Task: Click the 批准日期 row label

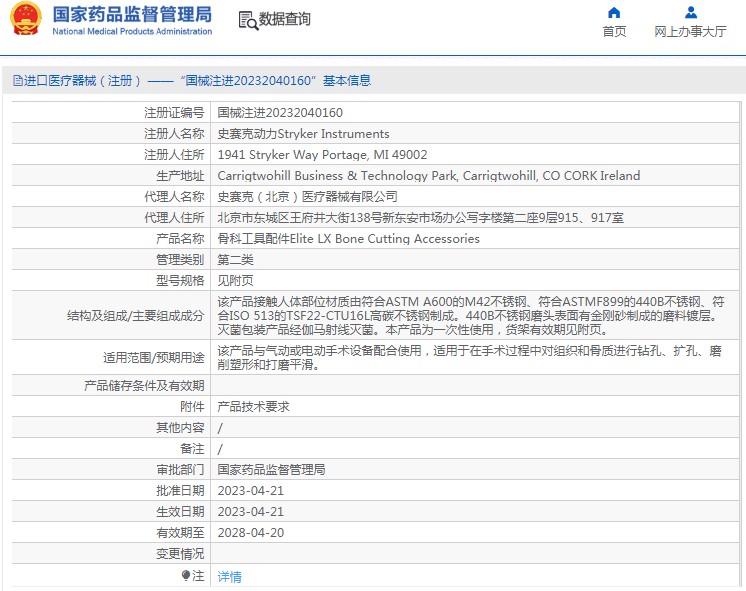Action: tap(180, 490)
